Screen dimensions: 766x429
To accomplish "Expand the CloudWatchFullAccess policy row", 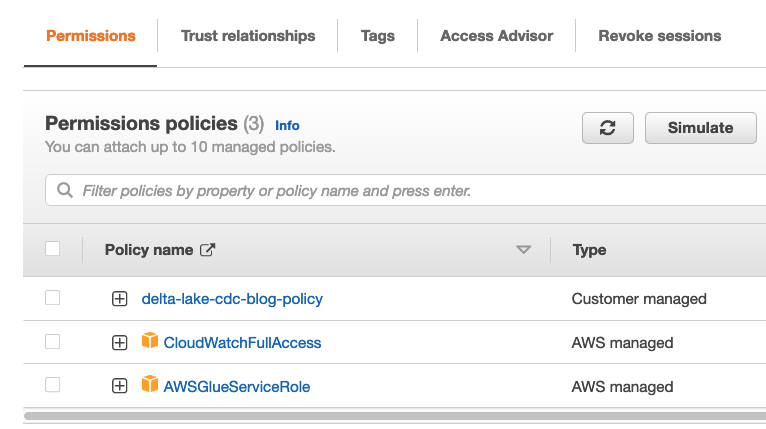I will tap(120, 343).
